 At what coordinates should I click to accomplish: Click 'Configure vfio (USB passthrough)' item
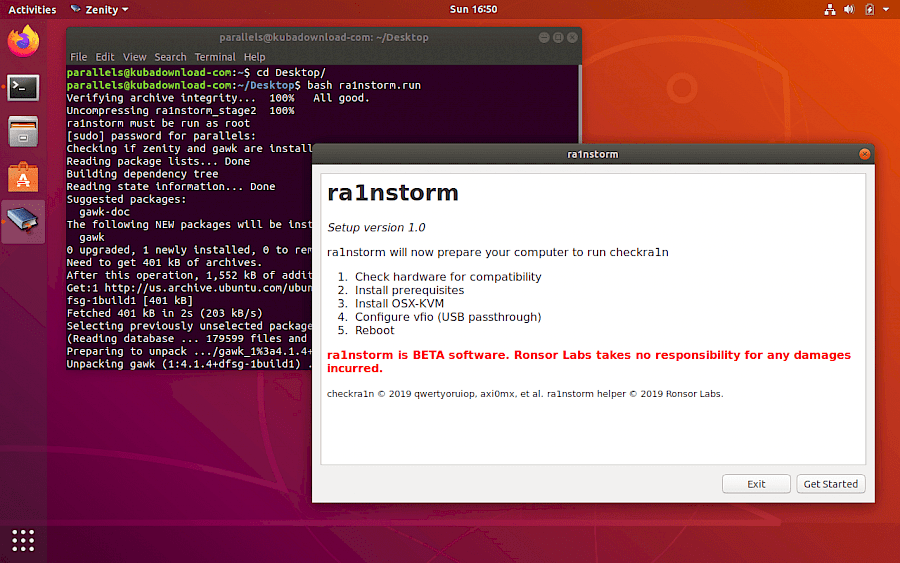point(448,317)
